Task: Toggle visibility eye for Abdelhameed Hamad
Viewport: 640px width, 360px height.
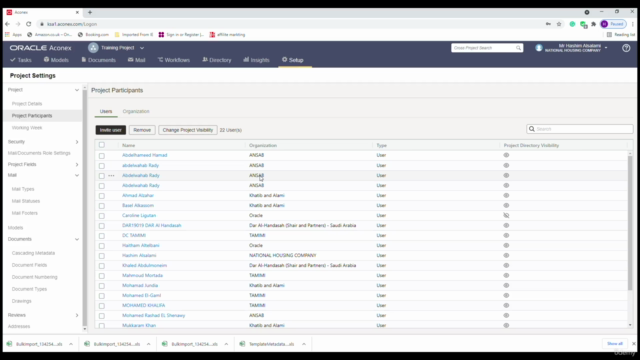Action: click(x=506, y=155)
